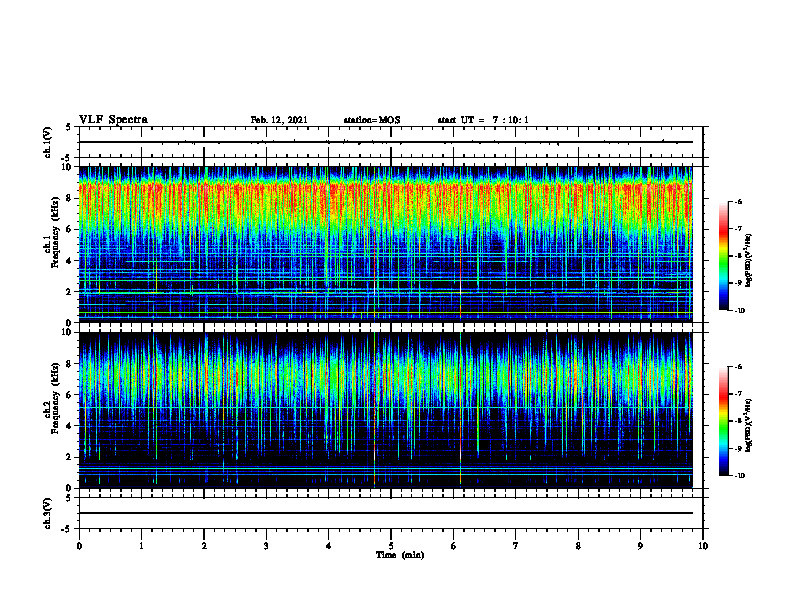Image resolution: width=792 pixels, height=612 pixels.
Task: Click the ch.1 color scale bar
Action: point(724,256)
